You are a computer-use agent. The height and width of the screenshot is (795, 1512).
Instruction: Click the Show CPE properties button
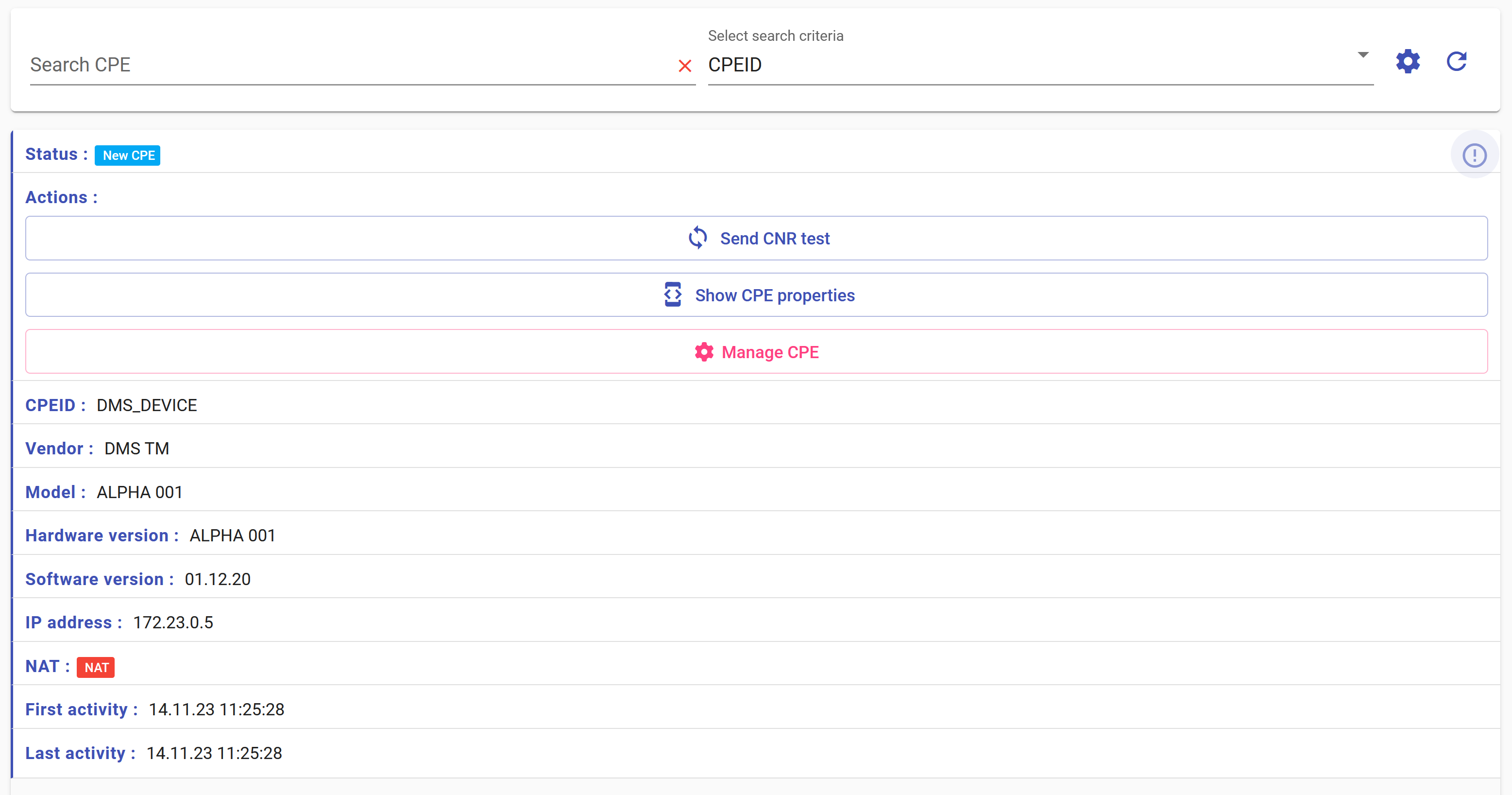(x=756, y=295)
